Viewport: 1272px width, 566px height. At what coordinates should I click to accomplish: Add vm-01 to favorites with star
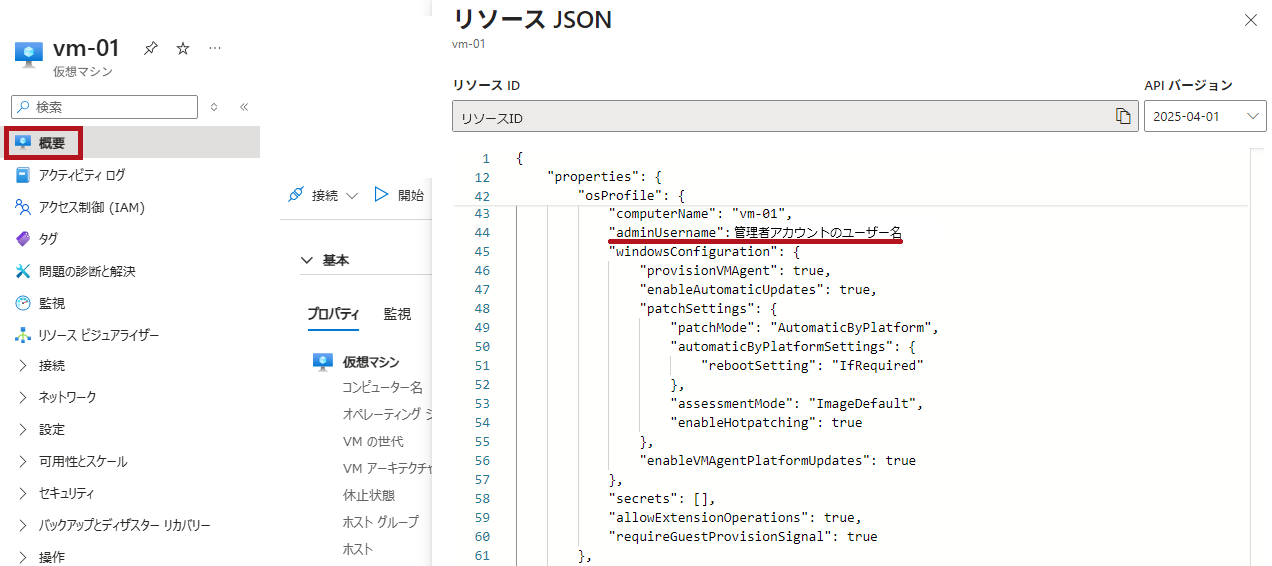pyautogui.click(x=183, y=48)
